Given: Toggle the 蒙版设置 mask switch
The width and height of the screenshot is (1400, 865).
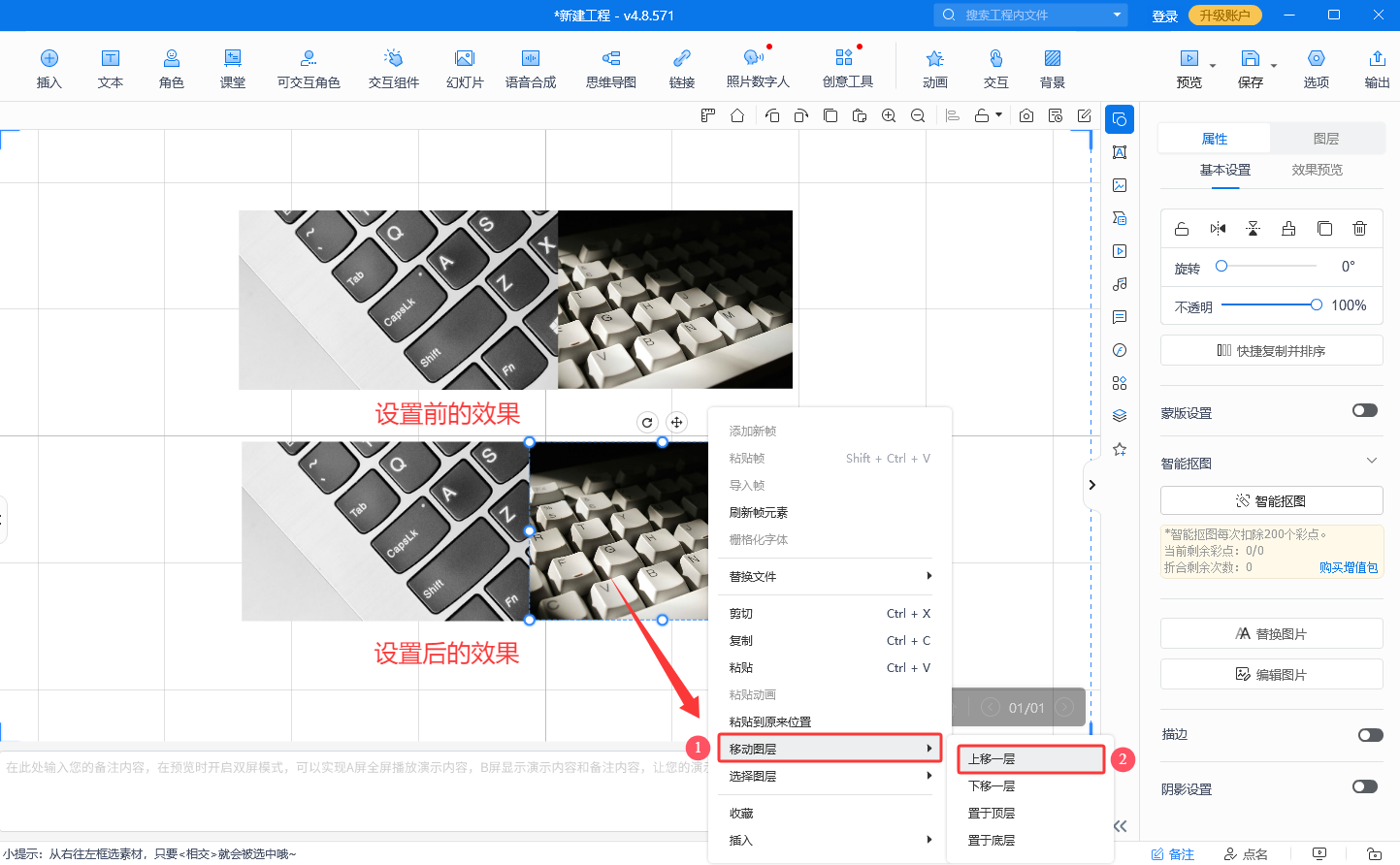Looking at the screenshot, I should [1364, 411].
